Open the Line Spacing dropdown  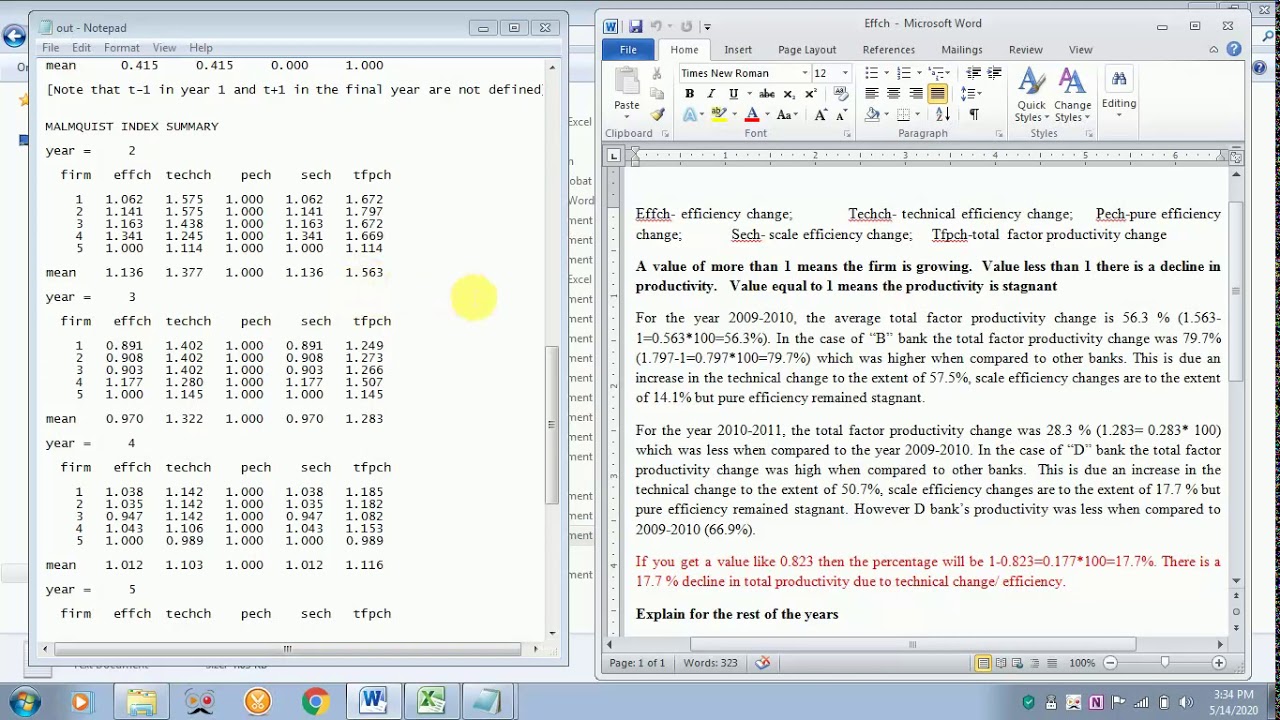[x=971, y=94]
